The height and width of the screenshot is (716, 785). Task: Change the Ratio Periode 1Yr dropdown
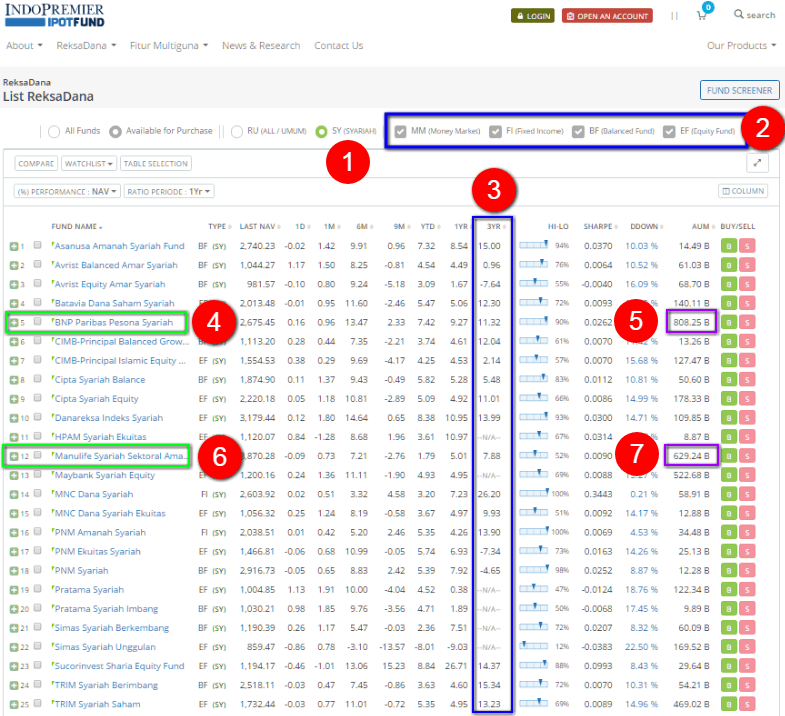(x=165, y=191)
